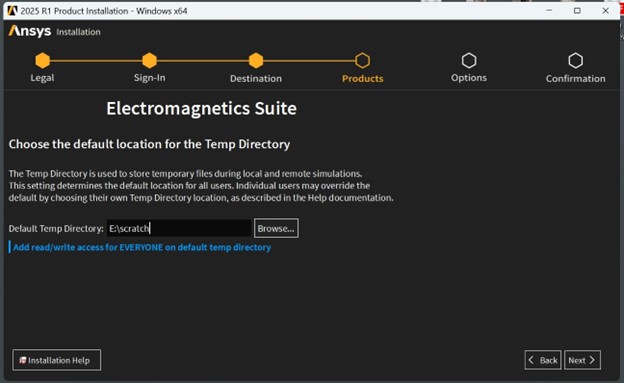Click the Confirmation step label
The height and width of the screenshot is (383, 624).
(575, 78)
